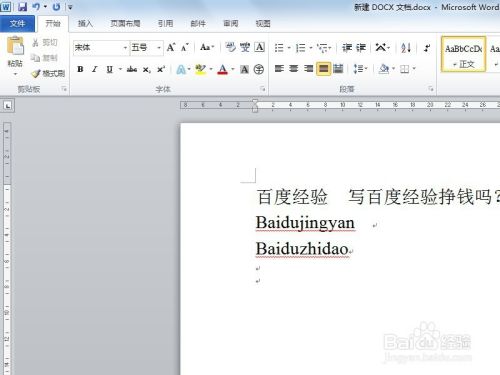The width and height of the screenshot is (500, 375).
Task: Switch to the 邮件 (Mailings) tab
Action: point(198,24)
